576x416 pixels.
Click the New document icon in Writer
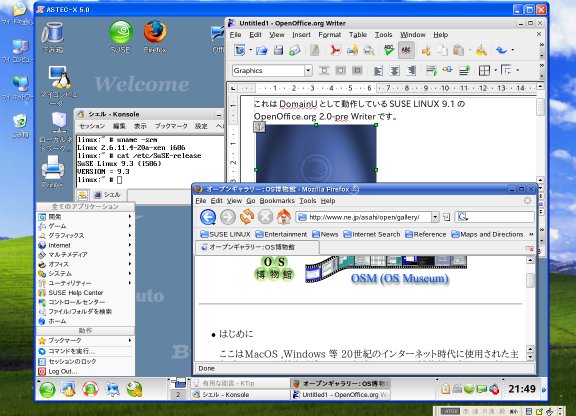tap(240, 50)
